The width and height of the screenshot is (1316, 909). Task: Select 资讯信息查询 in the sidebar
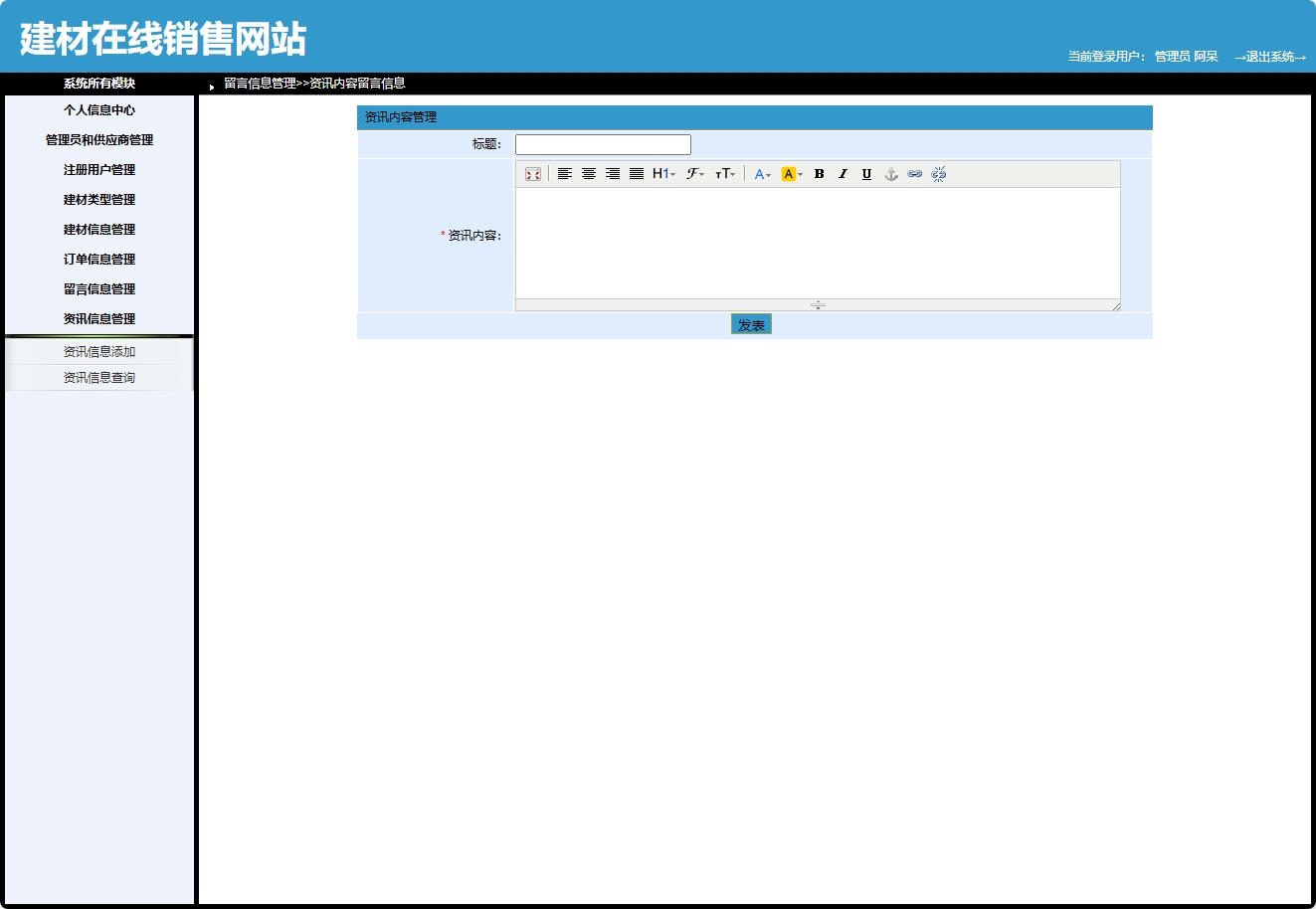(99, 377)
